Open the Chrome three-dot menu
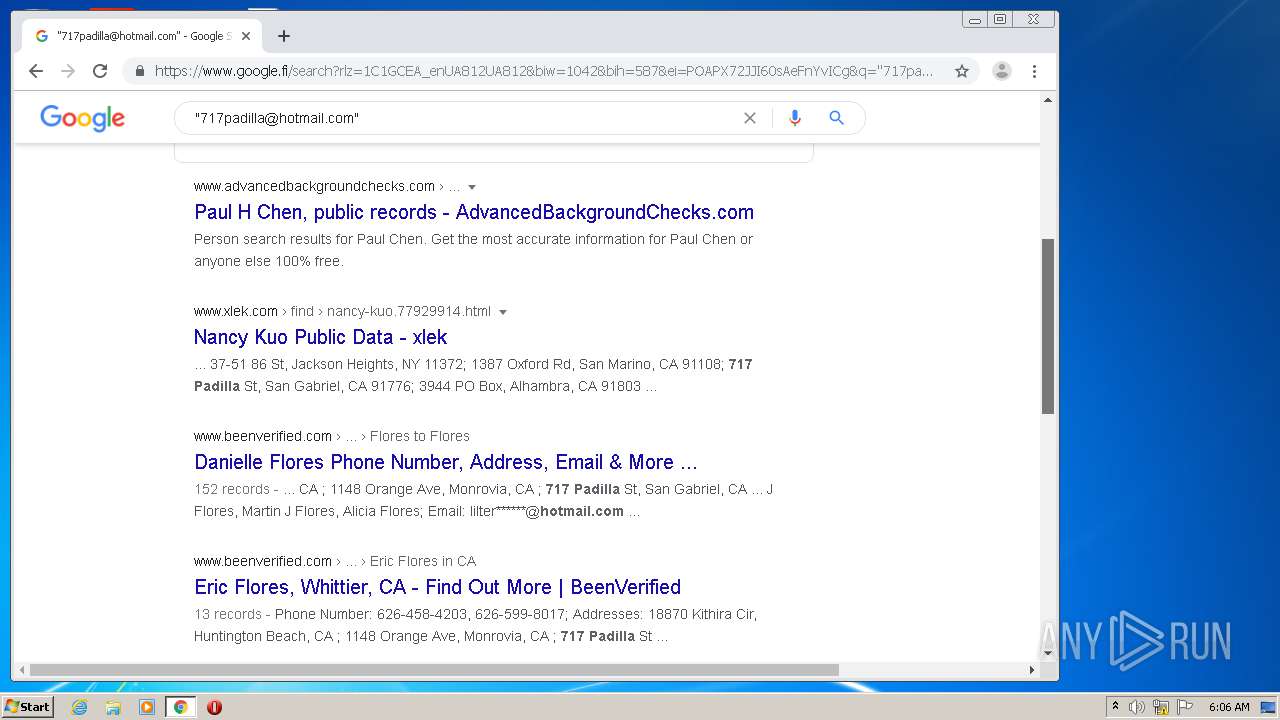 coord(1034,71)
